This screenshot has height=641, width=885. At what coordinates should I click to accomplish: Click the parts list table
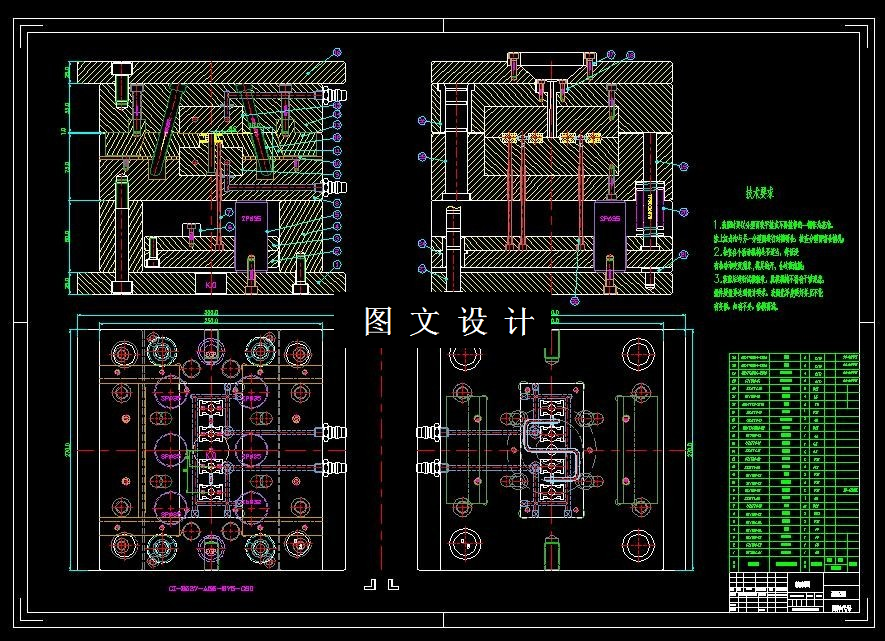coord(794,462)
